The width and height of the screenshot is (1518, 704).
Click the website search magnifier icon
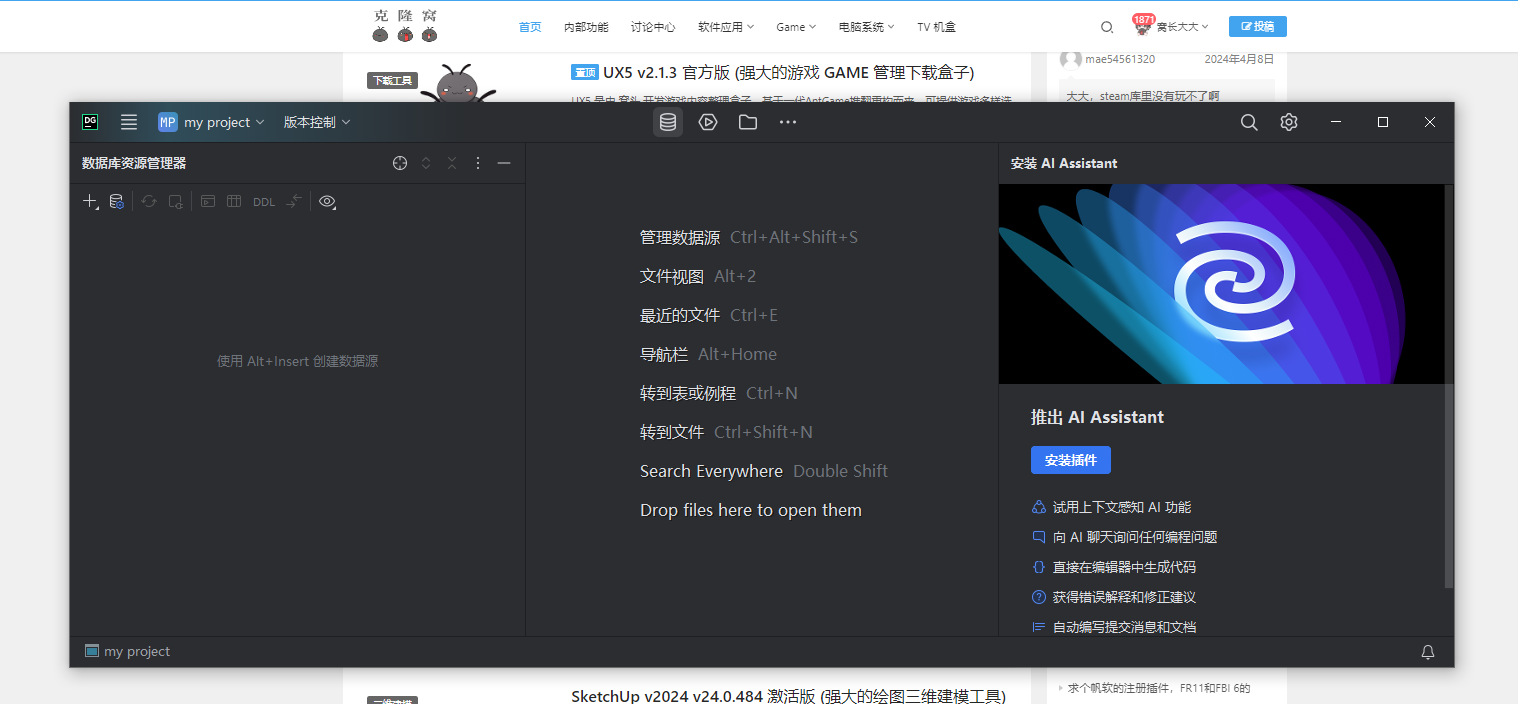click(x=1107, y=27)
